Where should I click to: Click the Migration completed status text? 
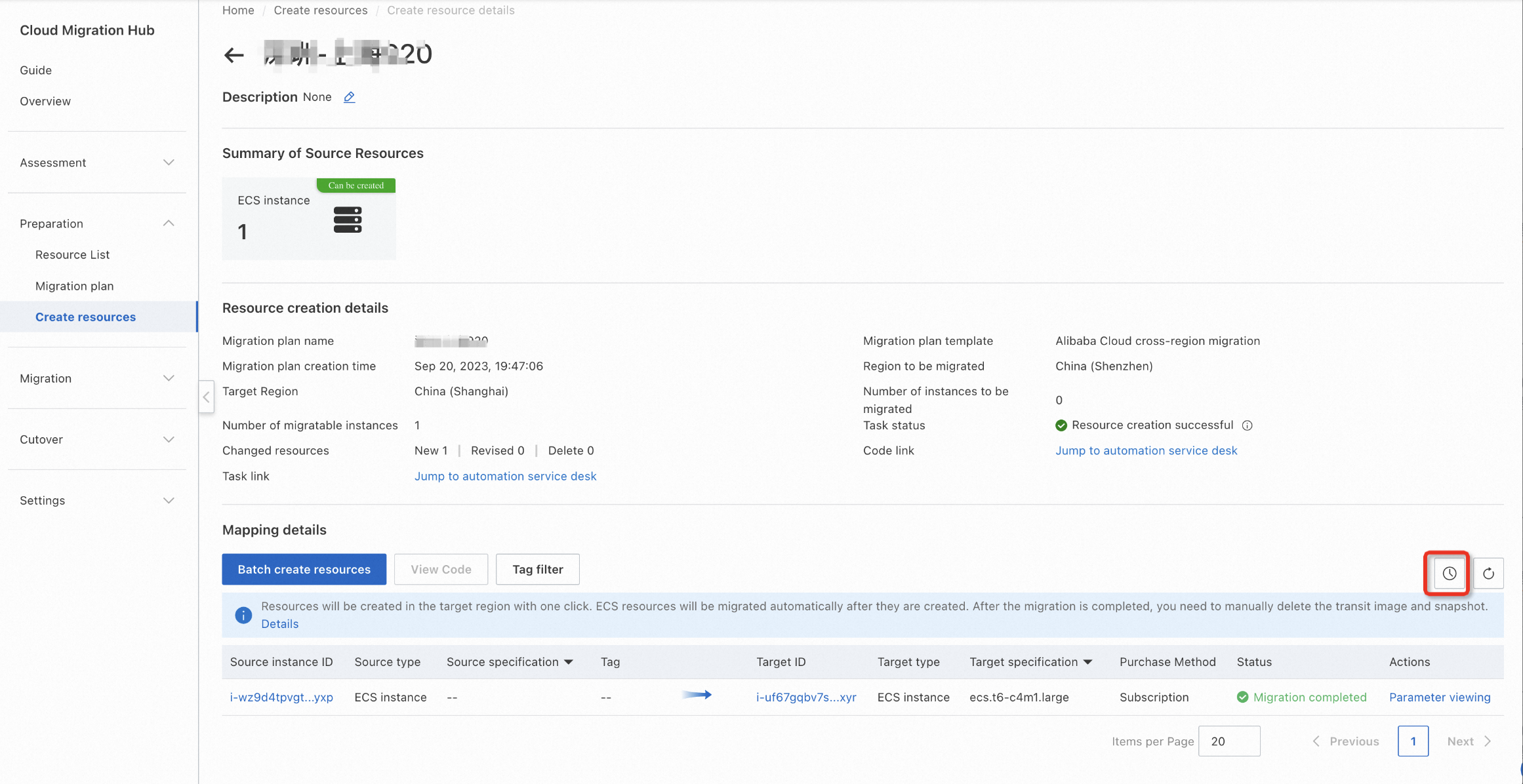1310,697
